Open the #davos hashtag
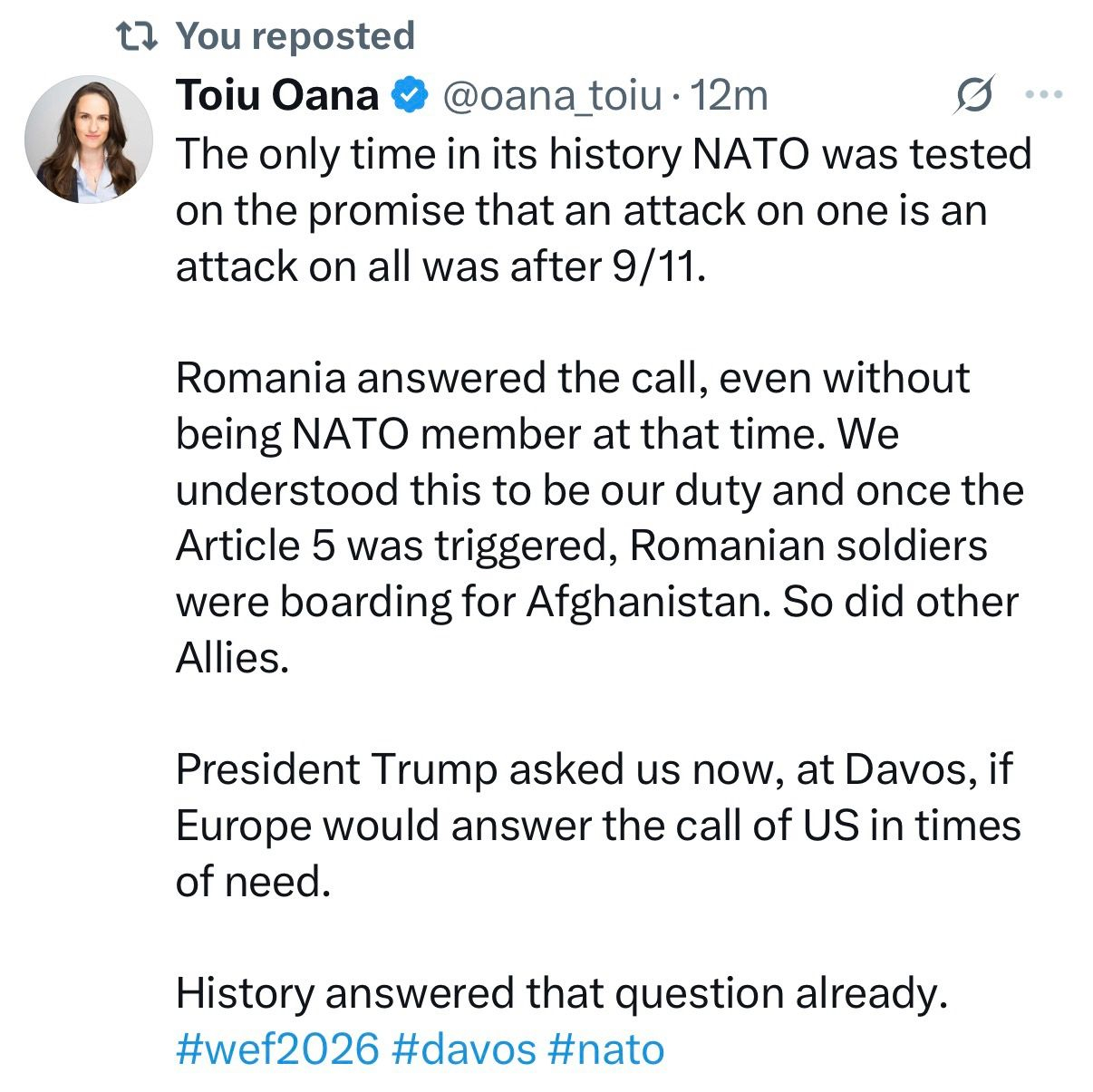 465,1049
